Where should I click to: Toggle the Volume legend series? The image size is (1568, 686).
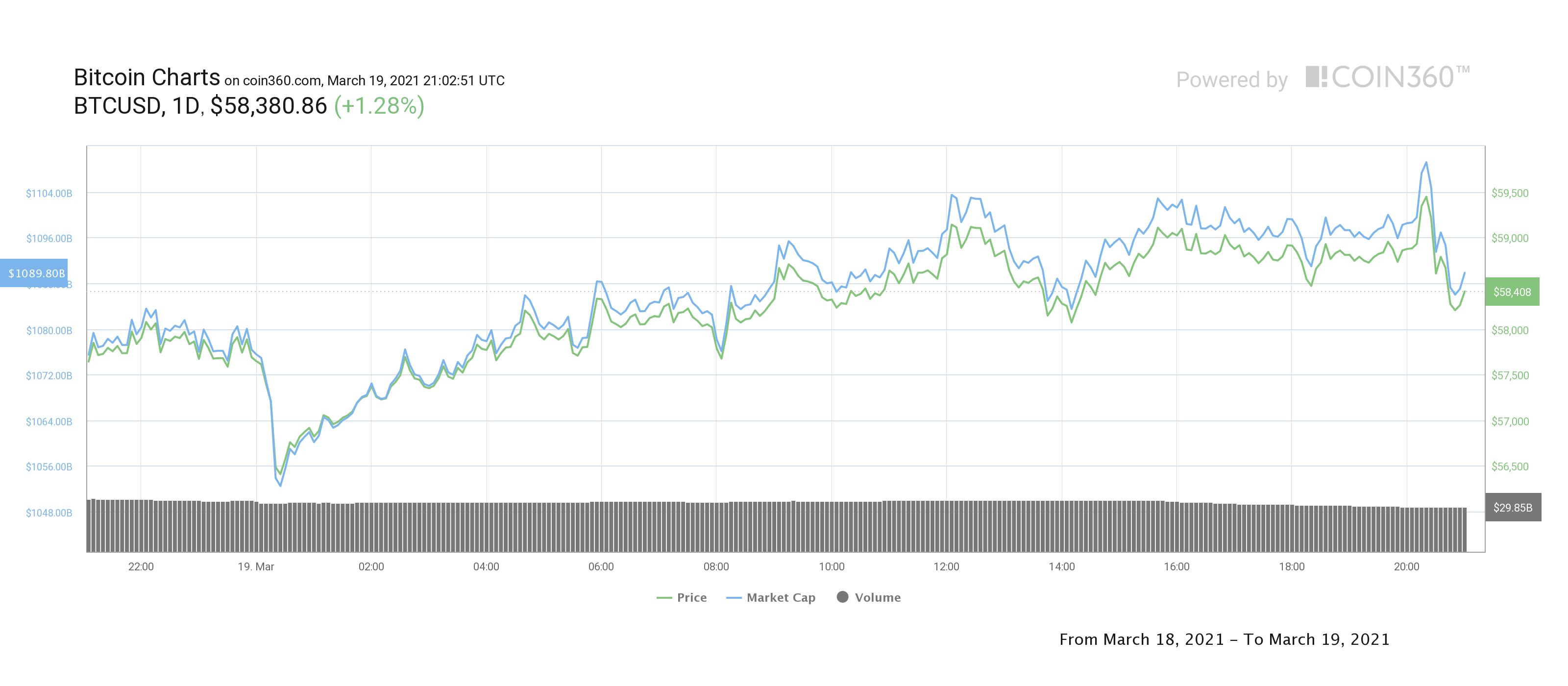coord(869,597)
